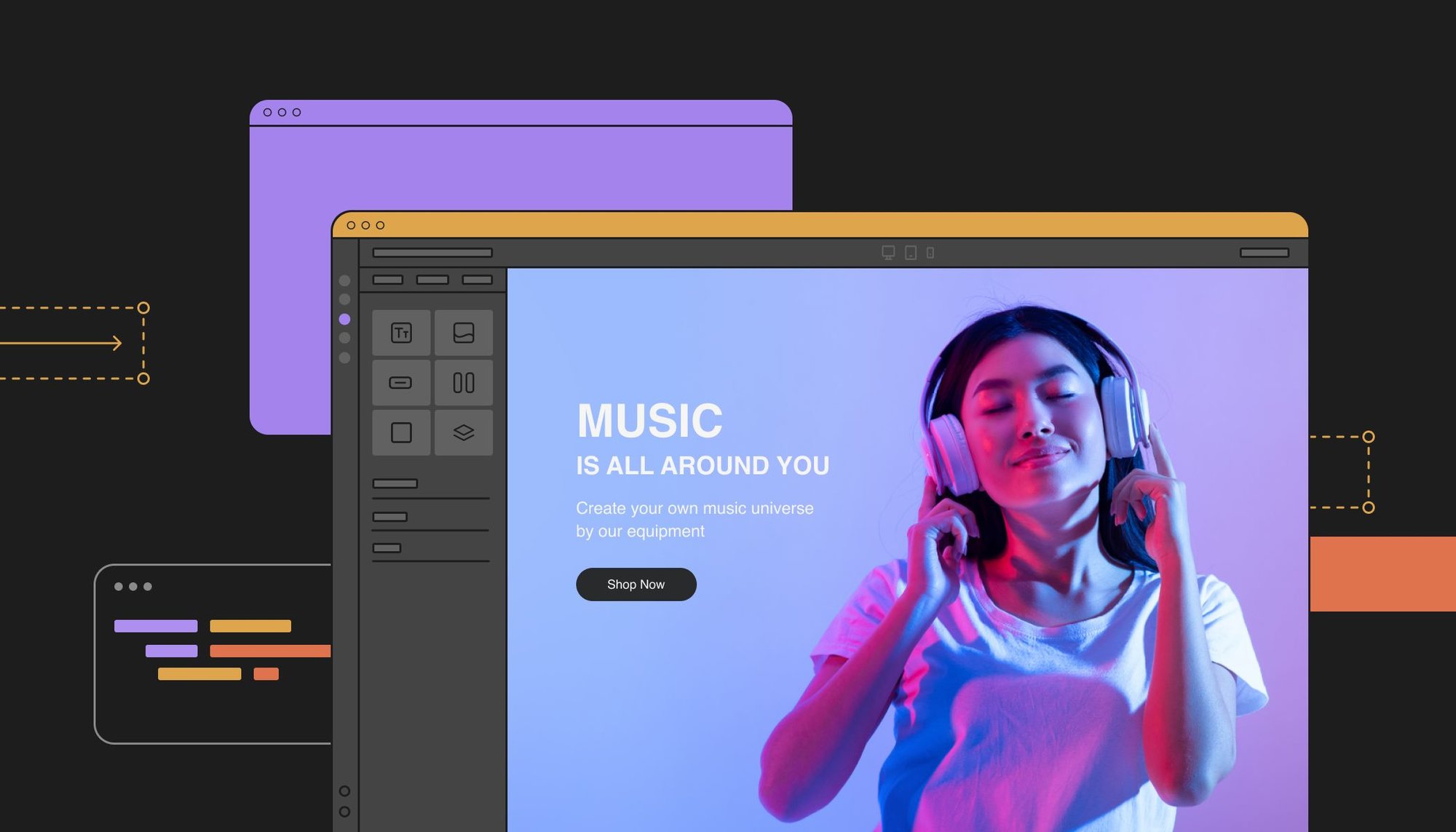Switch to mobile preview mode
Viewport: 1456px width, 832px height.
(930, 252)
